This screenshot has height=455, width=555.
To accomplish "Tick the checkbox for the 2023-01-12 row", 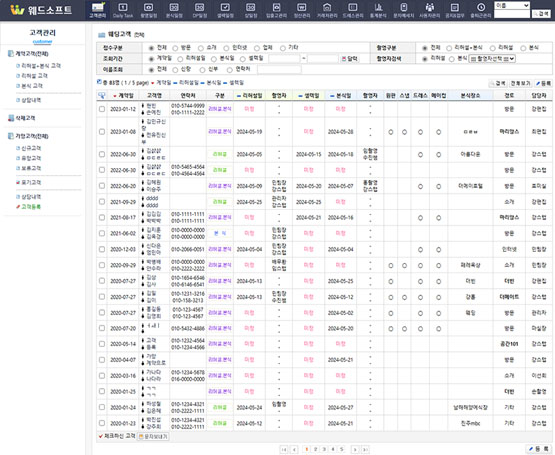I will pos(102,109).
